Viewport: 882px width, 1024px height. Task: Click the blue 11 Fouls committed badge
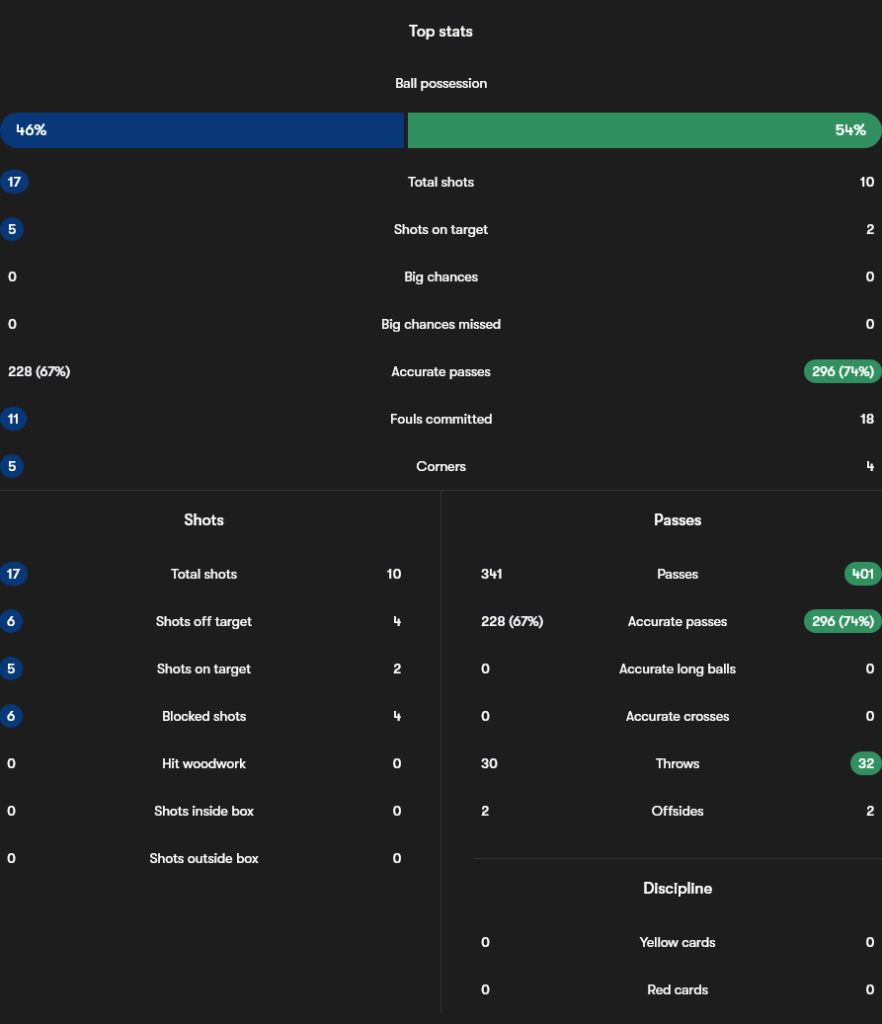pyautogui.click(x=13, y=419)
